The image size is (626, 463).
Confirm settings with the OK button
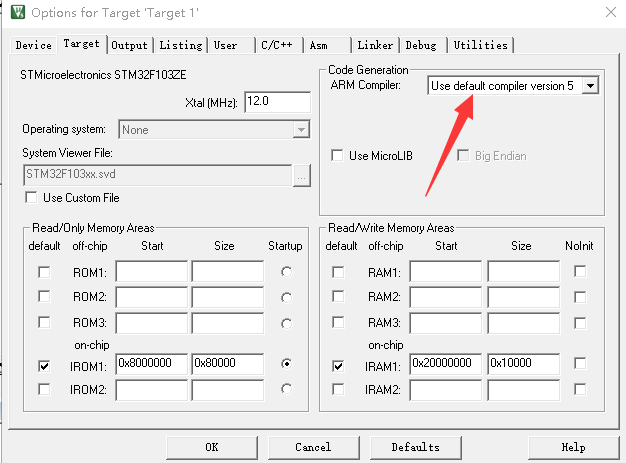212,447
